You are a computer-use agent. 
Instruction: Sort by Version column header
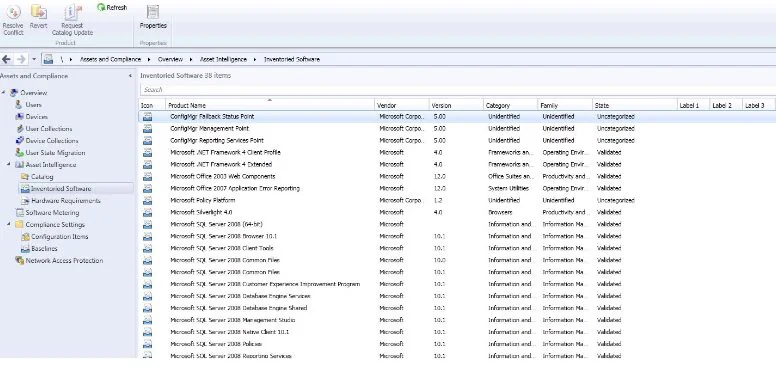click(x=456, y=105)
